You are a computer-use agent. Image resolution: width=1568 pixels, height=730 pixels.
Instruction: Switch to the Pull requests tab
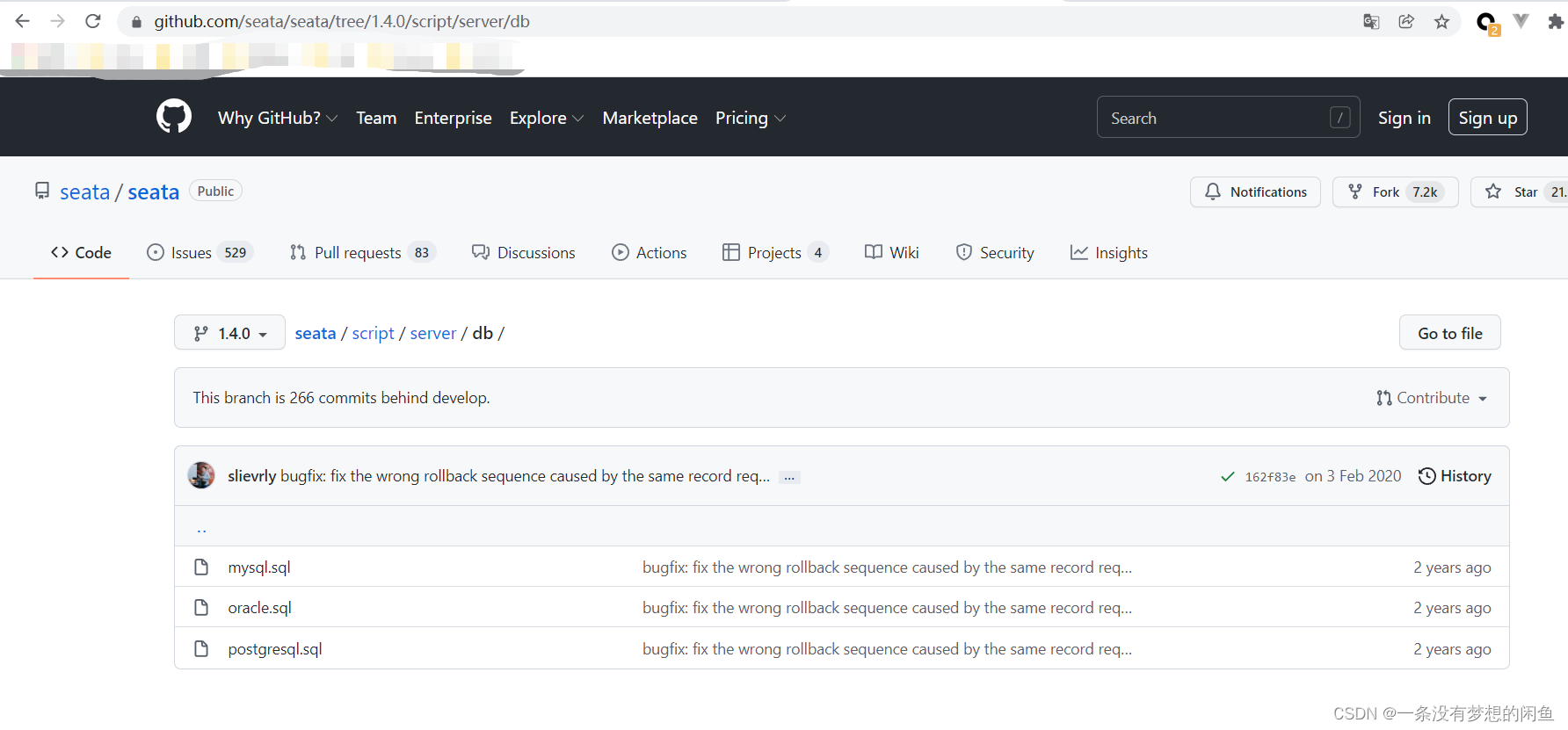[362, 252]
